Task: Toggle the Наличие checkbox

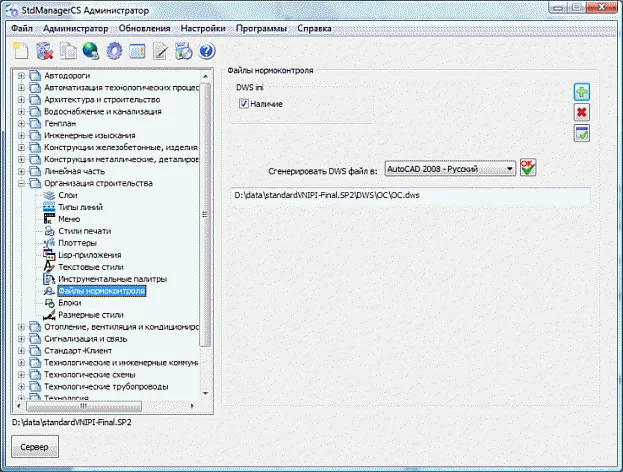Action: tap(243, 104)
